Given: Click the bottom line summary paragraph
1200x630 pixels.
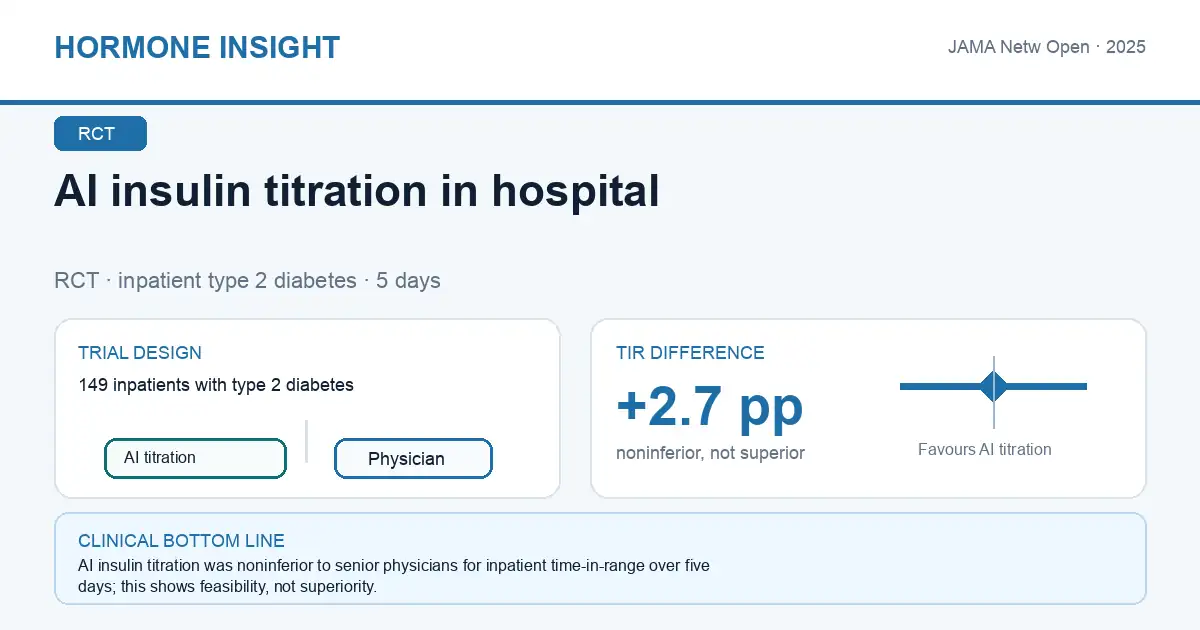Looking at the screenshot, I should pyautogui.click(x=394, y=576).
